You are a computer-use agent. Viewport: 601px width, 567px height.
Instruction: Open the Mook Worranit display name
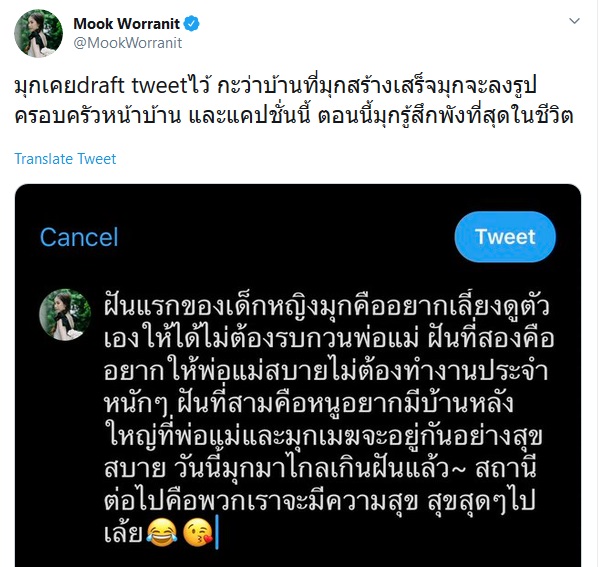[x=126, y=24]
